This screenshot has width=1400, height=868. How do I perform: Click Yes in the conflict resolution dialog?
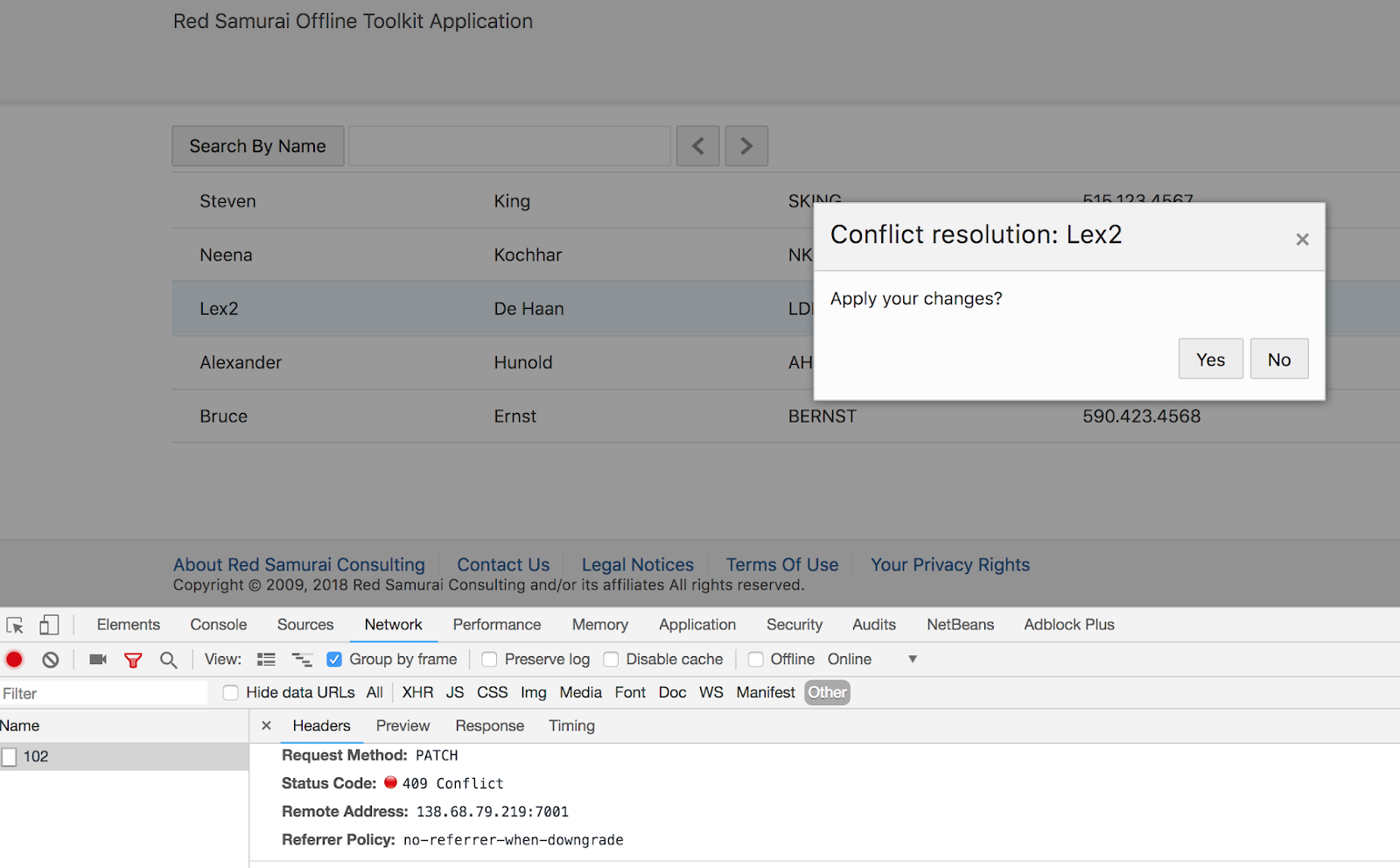(1210, 359)
